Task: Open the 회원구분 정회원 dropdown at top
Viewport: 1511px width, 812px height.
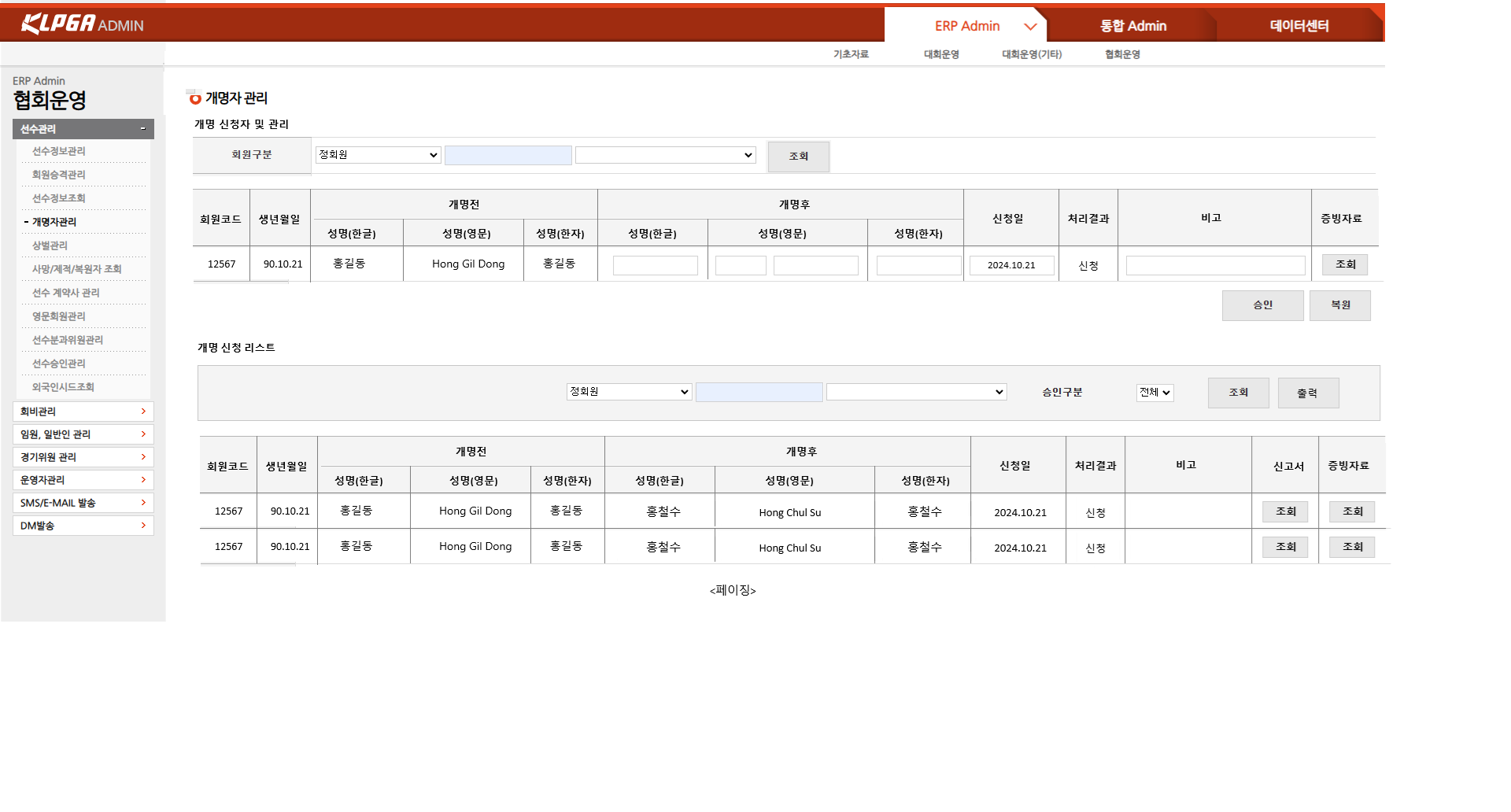Action: [378, 155]
